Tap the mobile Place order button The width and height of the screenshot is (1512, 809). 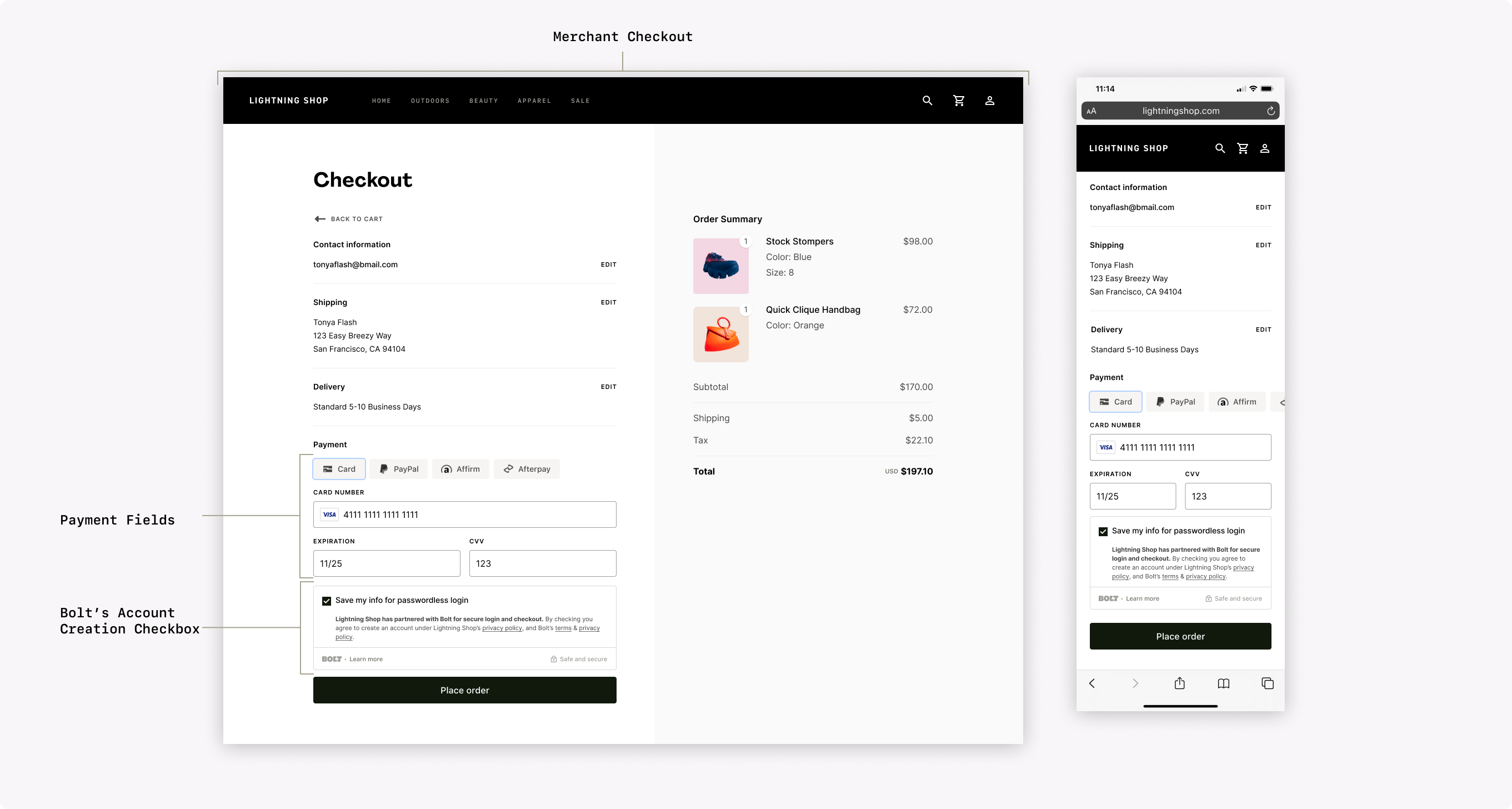(x=1180, y=636)
